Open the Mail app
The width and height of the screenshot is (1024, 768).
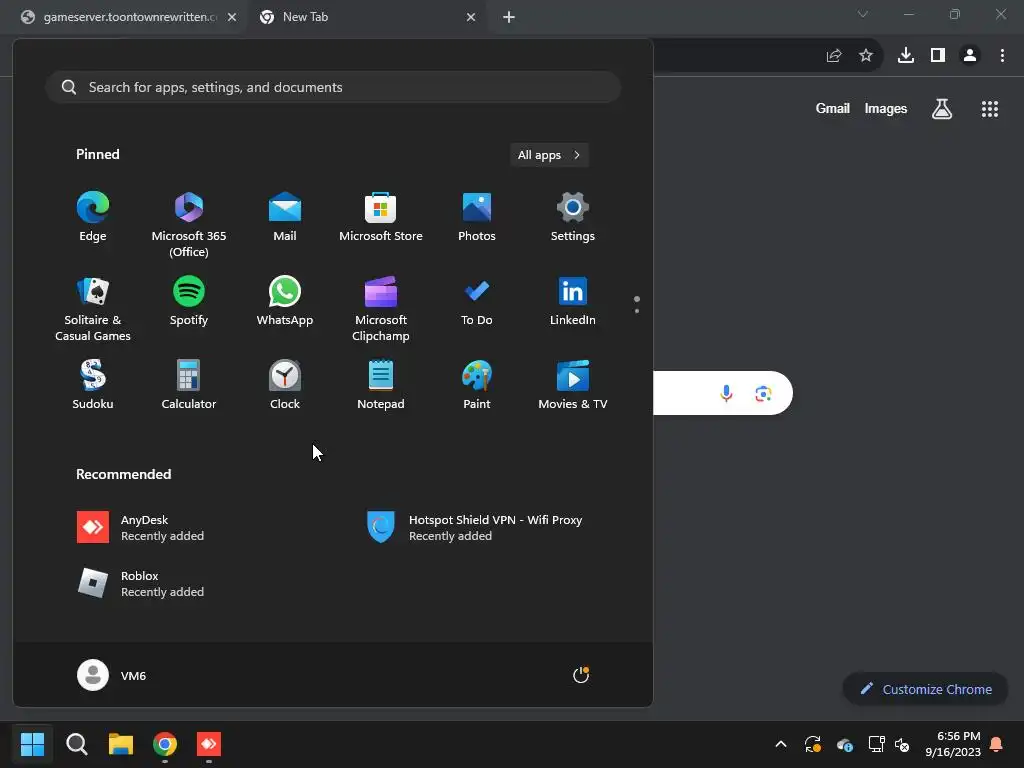[285, 217]
